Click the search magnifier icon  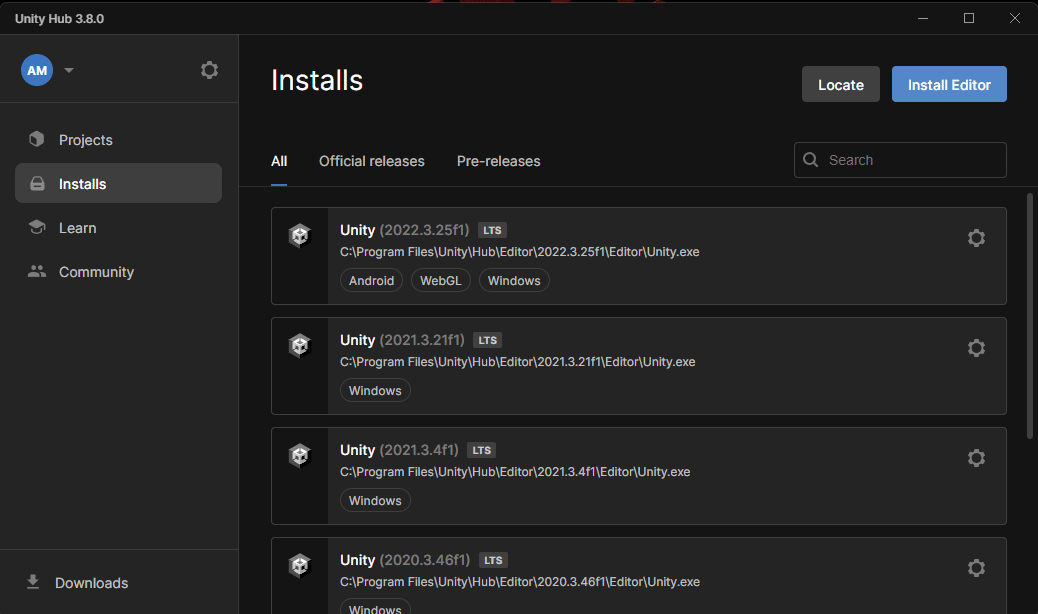(810, 159)
